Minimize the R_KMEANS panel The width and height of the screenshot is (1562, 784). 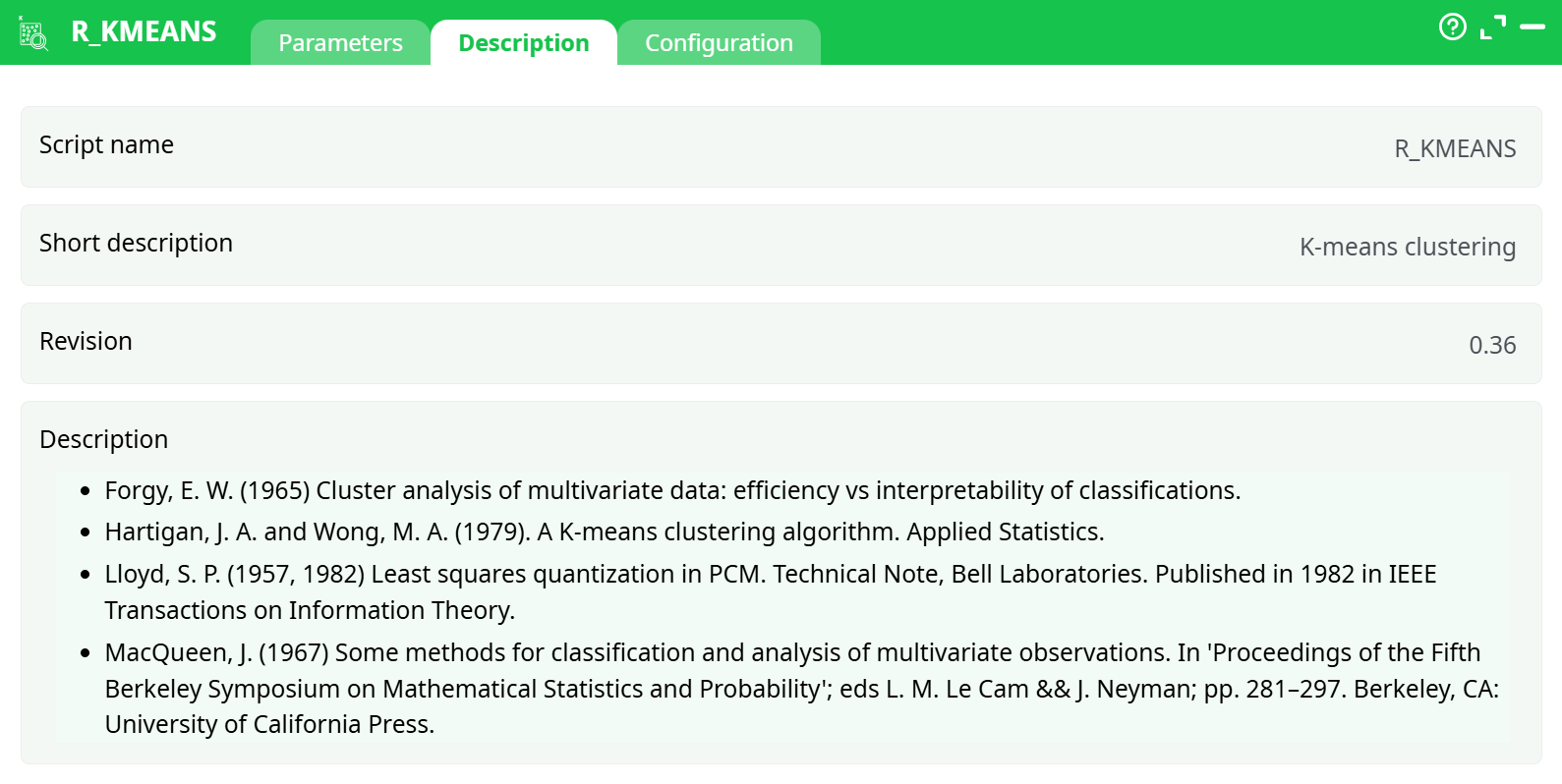point(1533,28)
